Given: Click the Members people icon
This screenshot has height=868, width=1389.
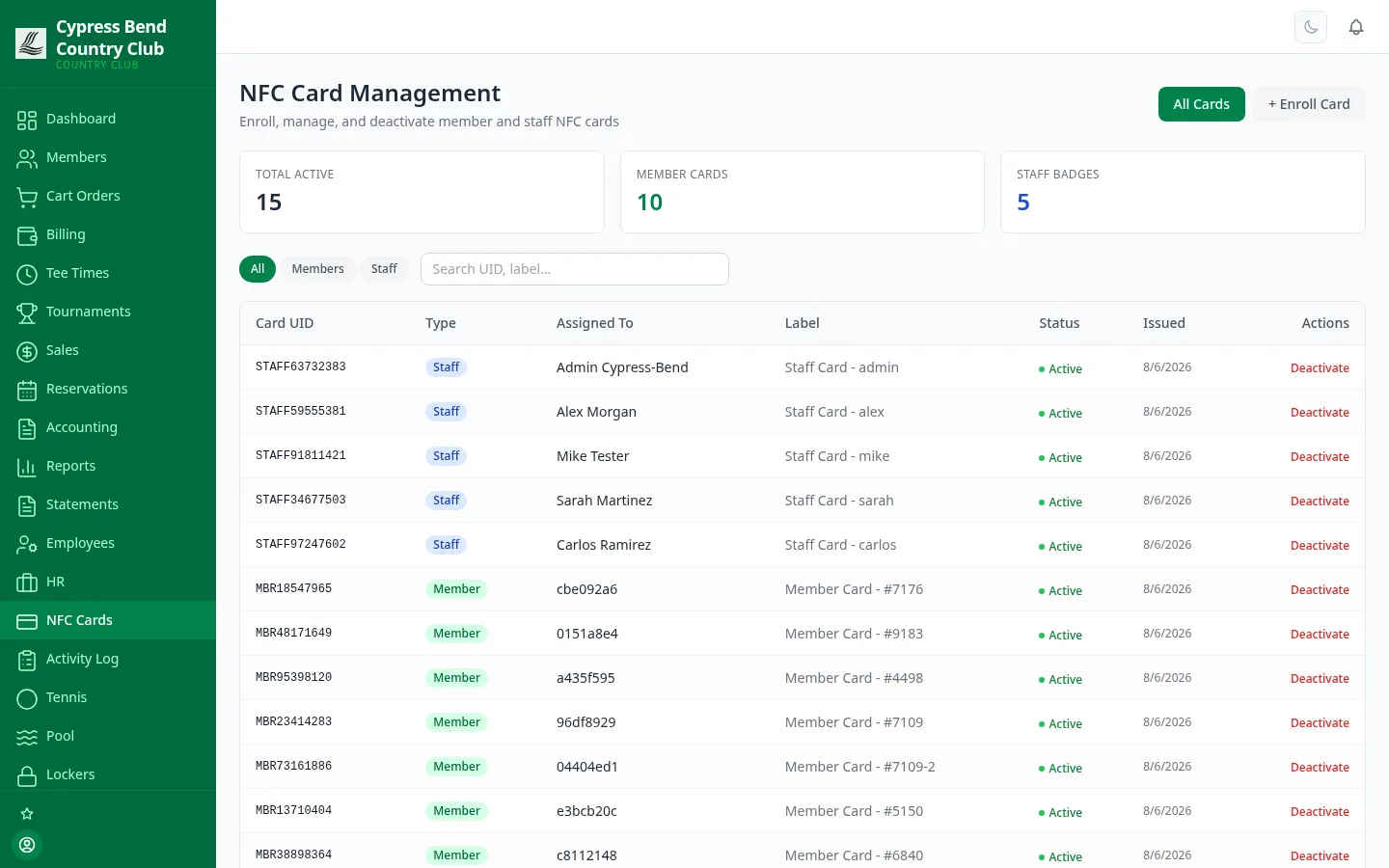Looking at the screenshot, I should (x=27, y=158).
